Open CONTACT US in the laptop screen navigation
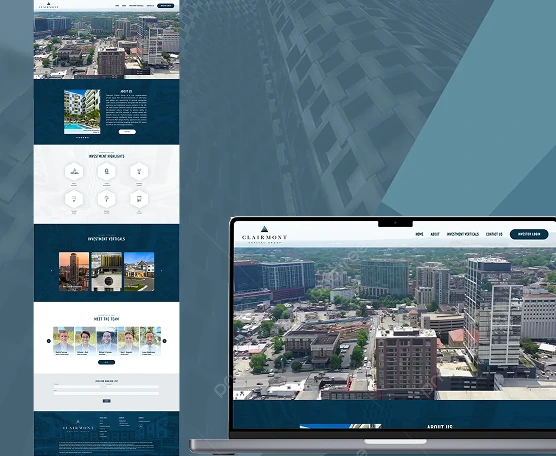Screen dimensions: 556x456 tap(494, 234)
